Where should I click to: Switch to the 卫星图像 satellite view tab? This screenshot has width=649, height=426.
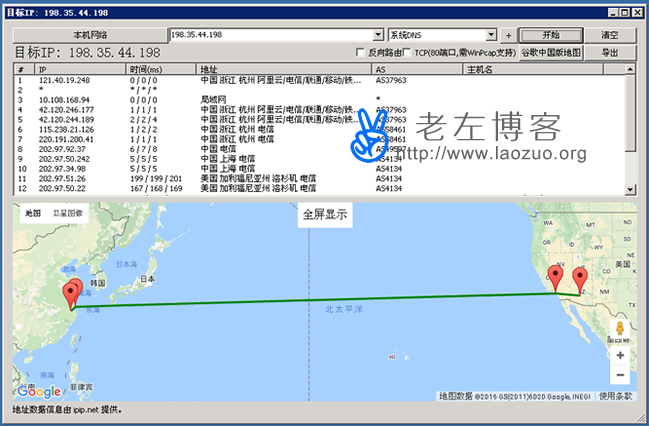68,213
